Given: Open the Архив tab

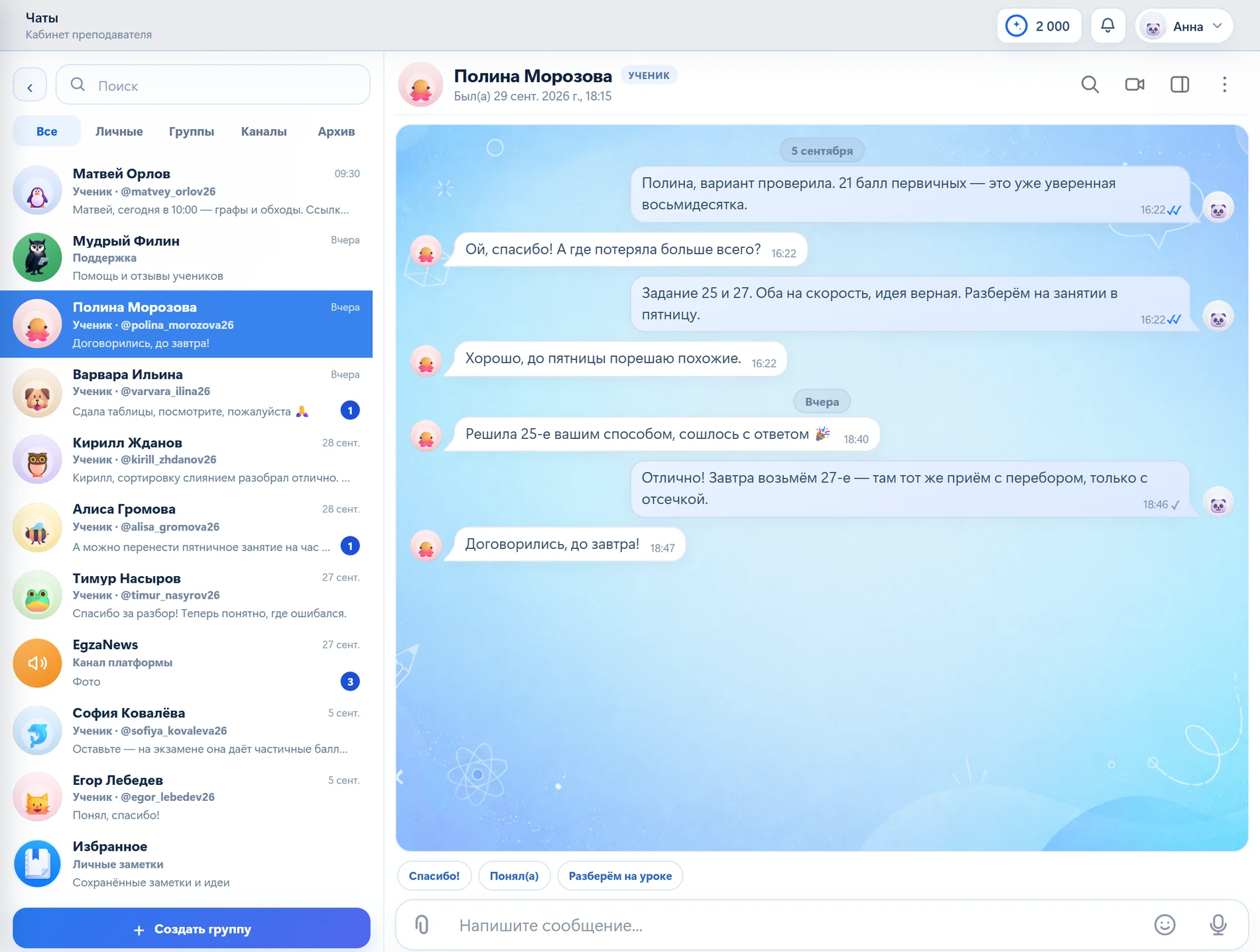Looking at the screenshot, I should [x=336, y=131].
